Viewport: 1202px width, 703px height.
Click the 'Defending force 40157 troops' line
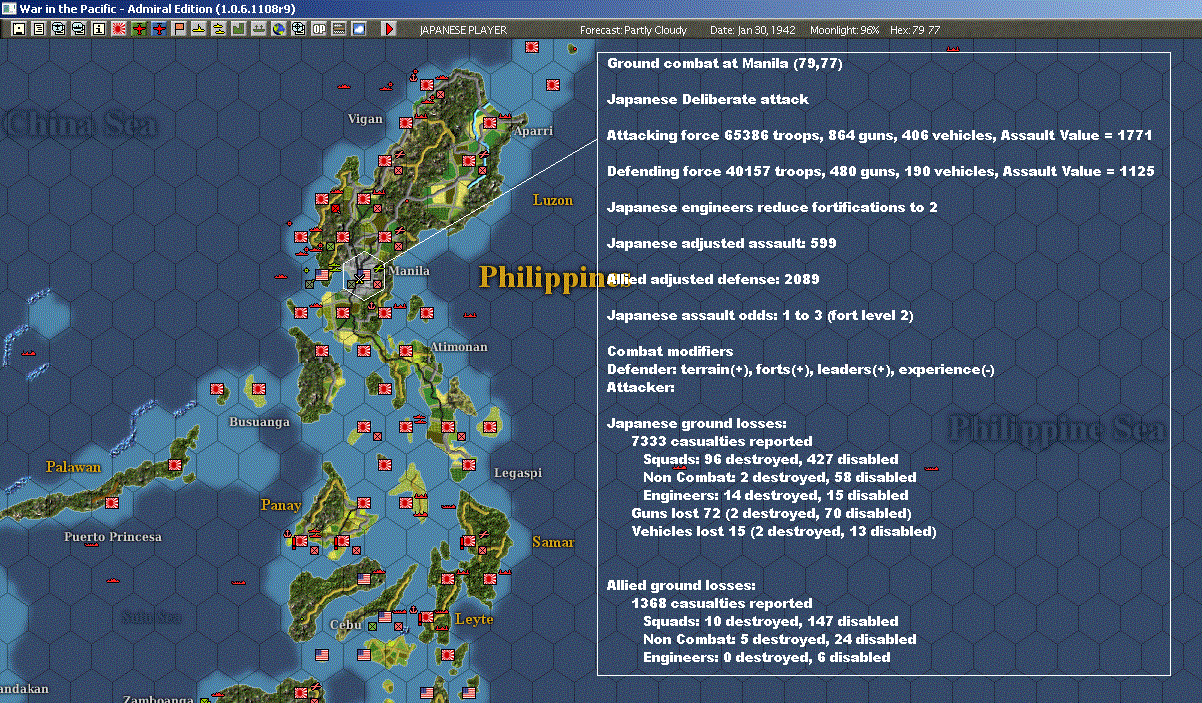coord(880,171)
